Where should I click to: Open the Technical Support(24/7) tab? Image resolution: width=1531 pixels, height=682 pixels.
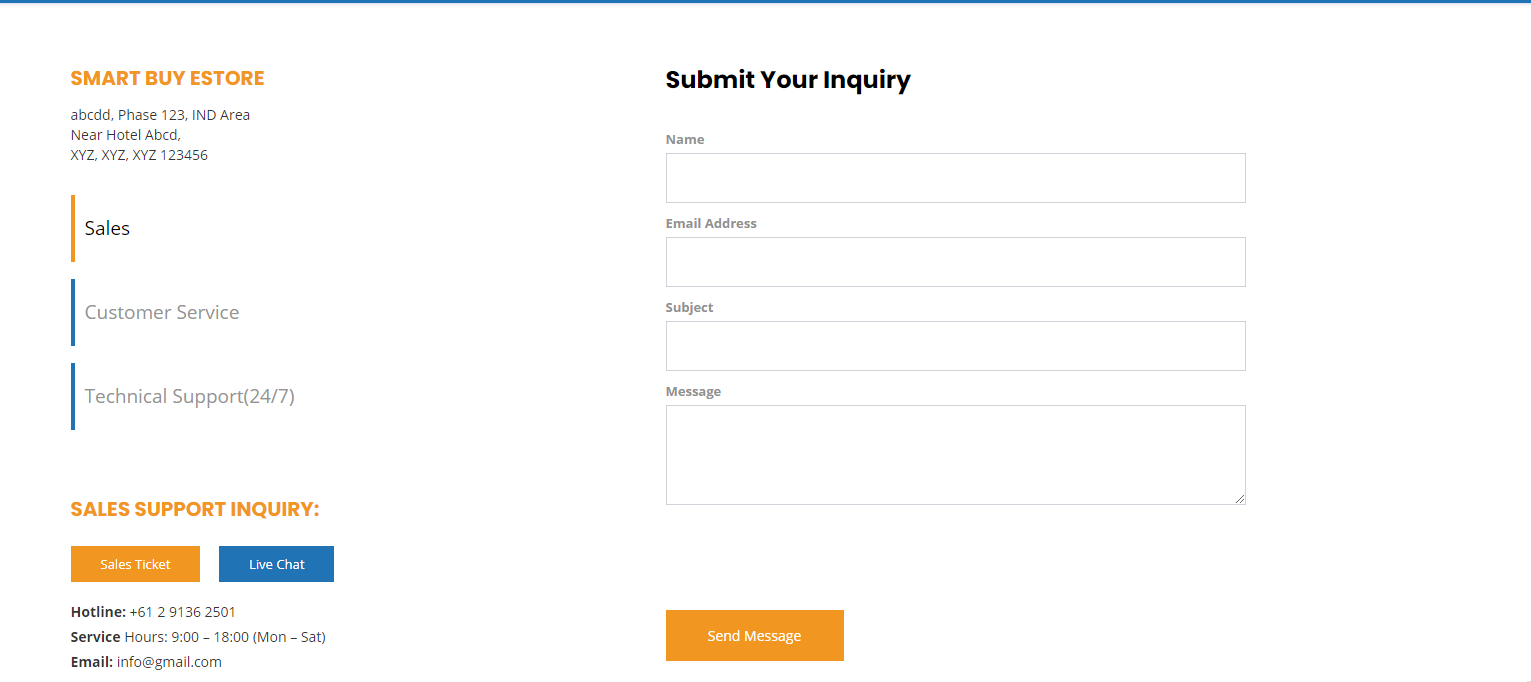(x=189, y=396)
